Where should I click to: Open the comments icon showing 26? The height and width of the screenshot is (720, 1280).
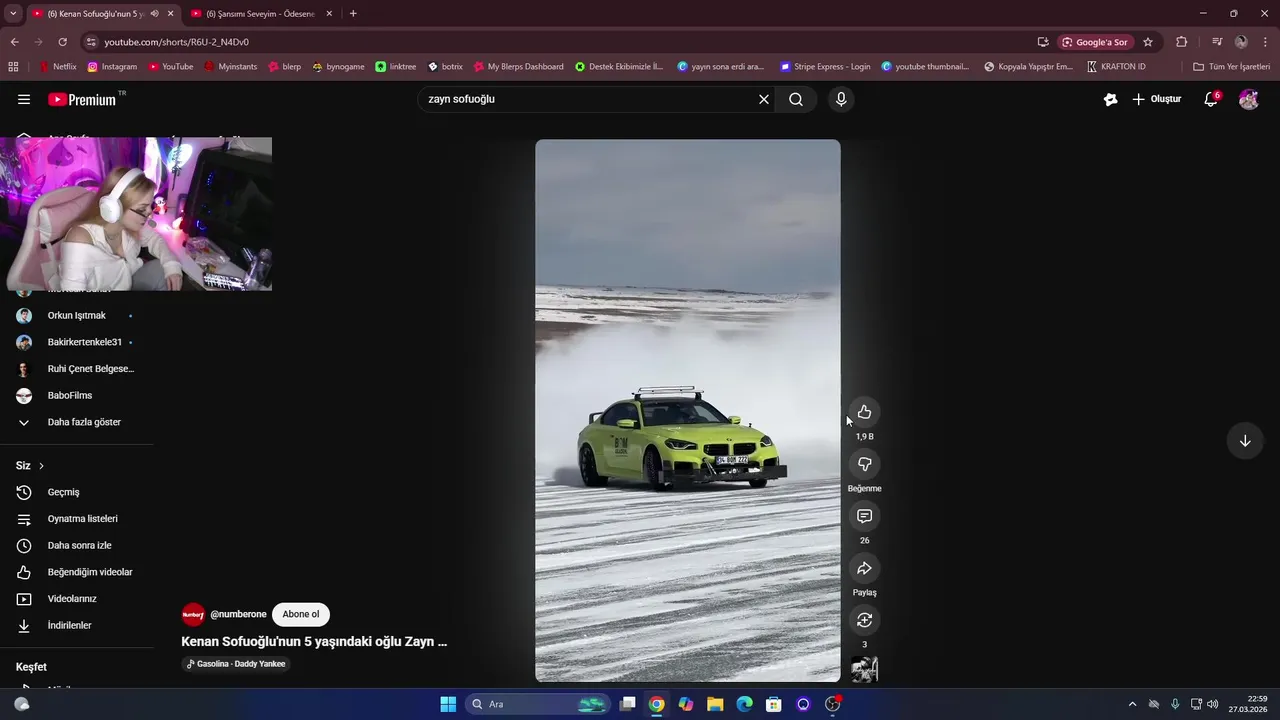pyautogui.click(x=864, y=516)
